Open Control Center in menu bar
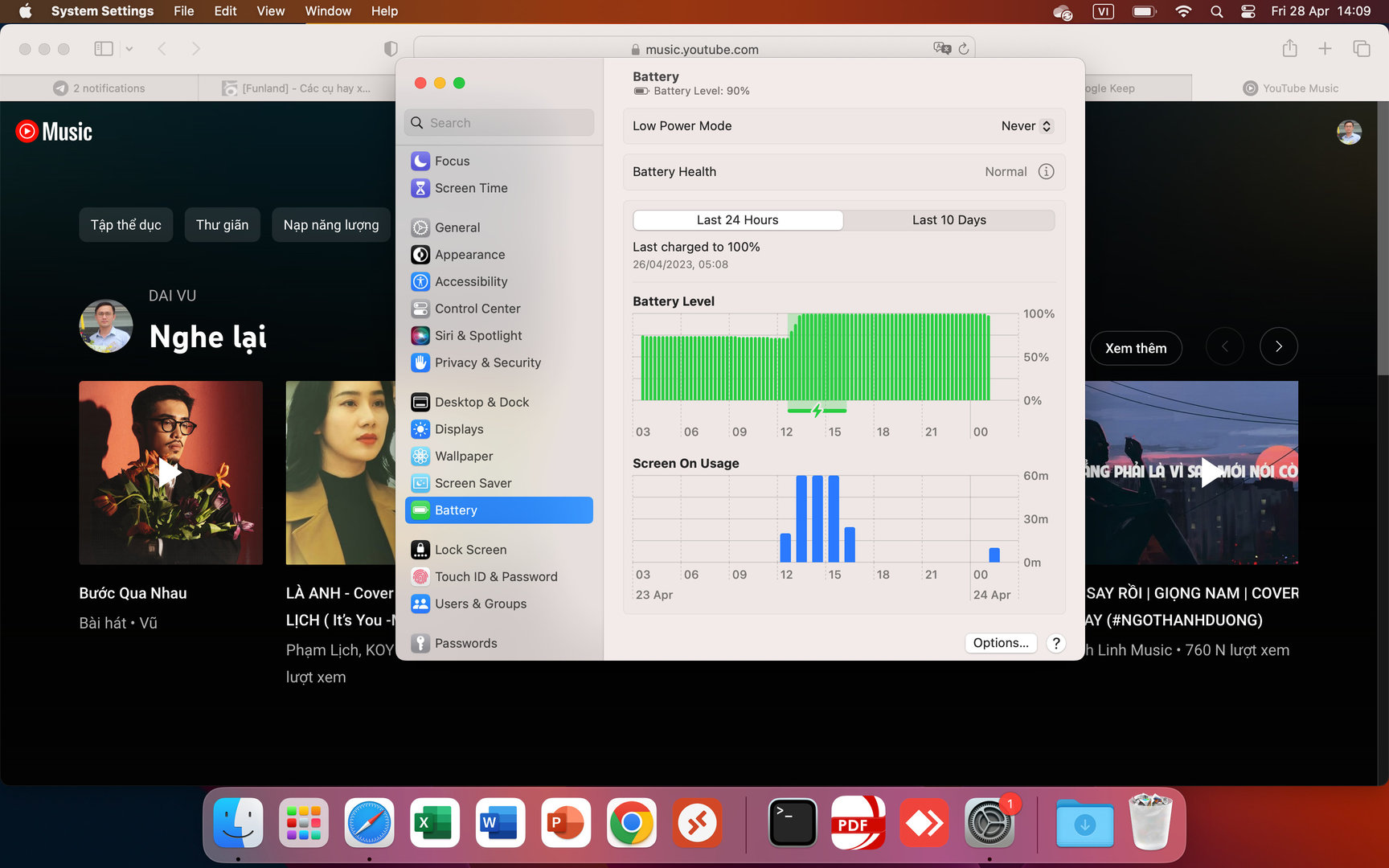The width and height of the screenshot is (1389, 868). click(1248, 11)
